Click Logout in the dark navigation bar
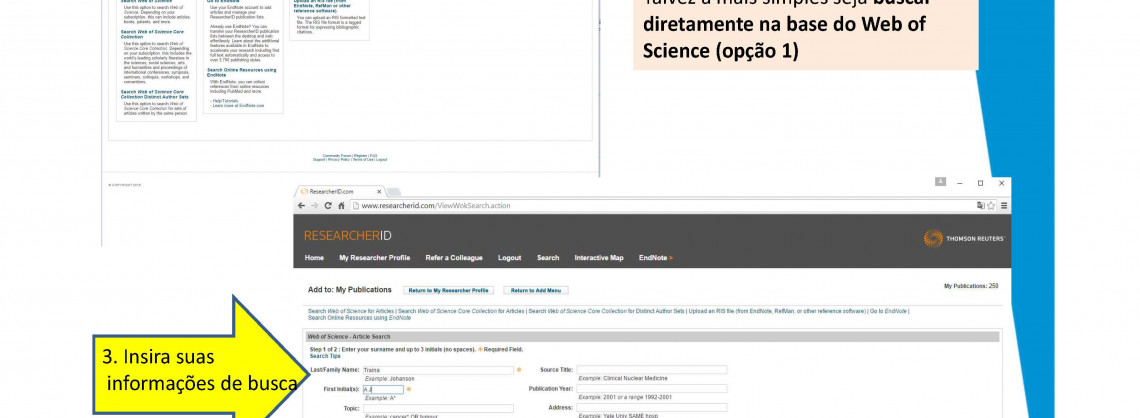1140x418 pixels. click(510, 257)
